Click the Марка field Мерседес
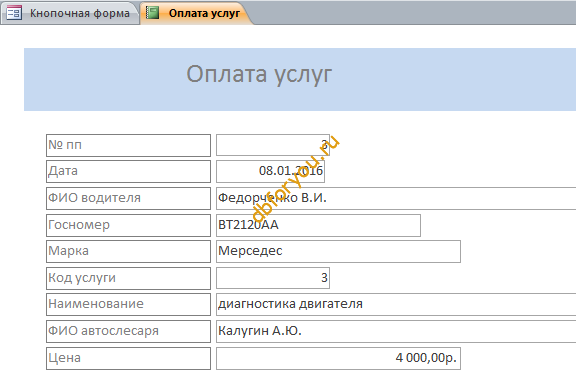 (x=338, y=251)
